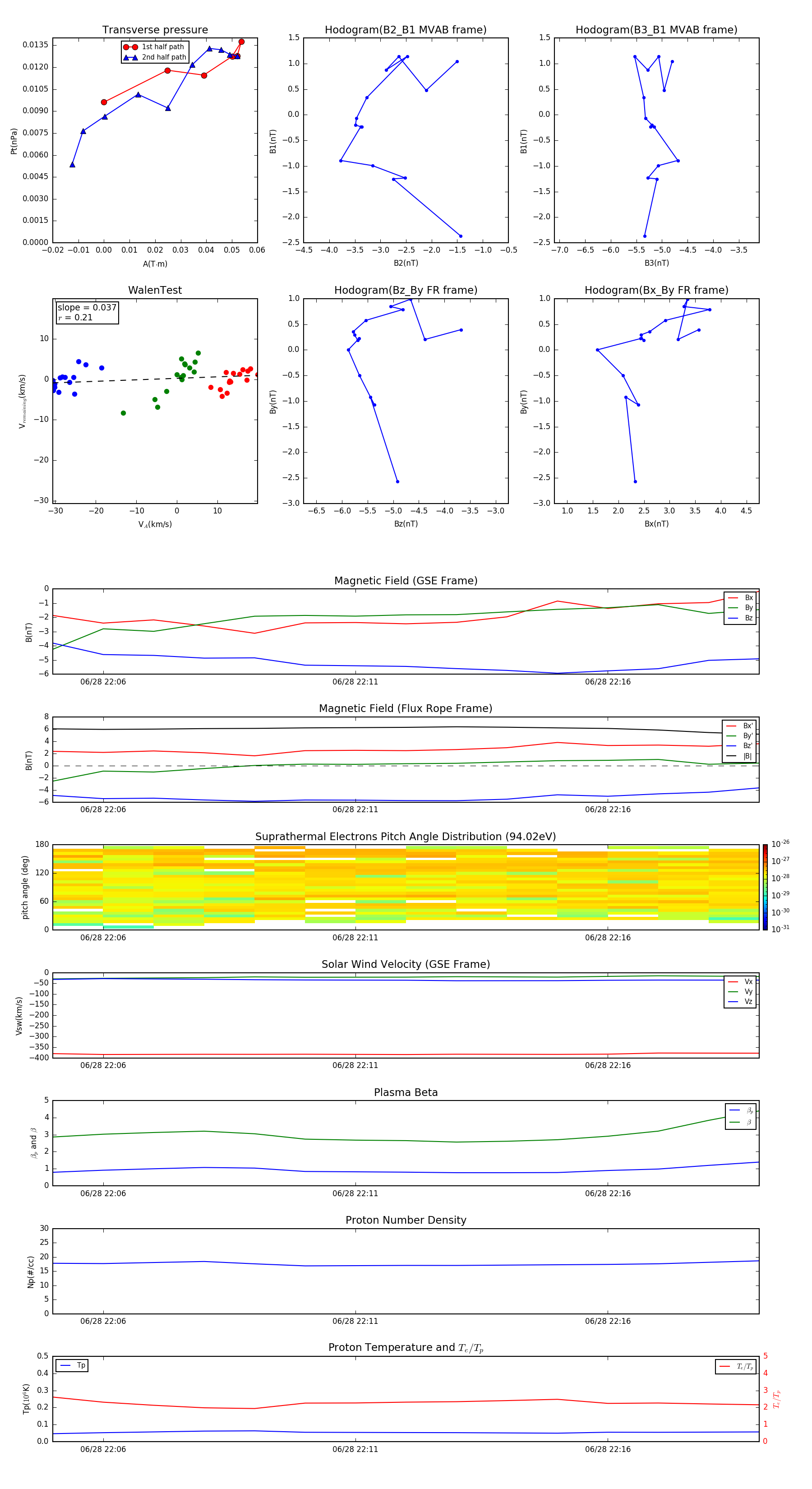
Task: Select the 'Hodogram(B3_B1 MVAB frame)' title
Action: coord(656,30)
